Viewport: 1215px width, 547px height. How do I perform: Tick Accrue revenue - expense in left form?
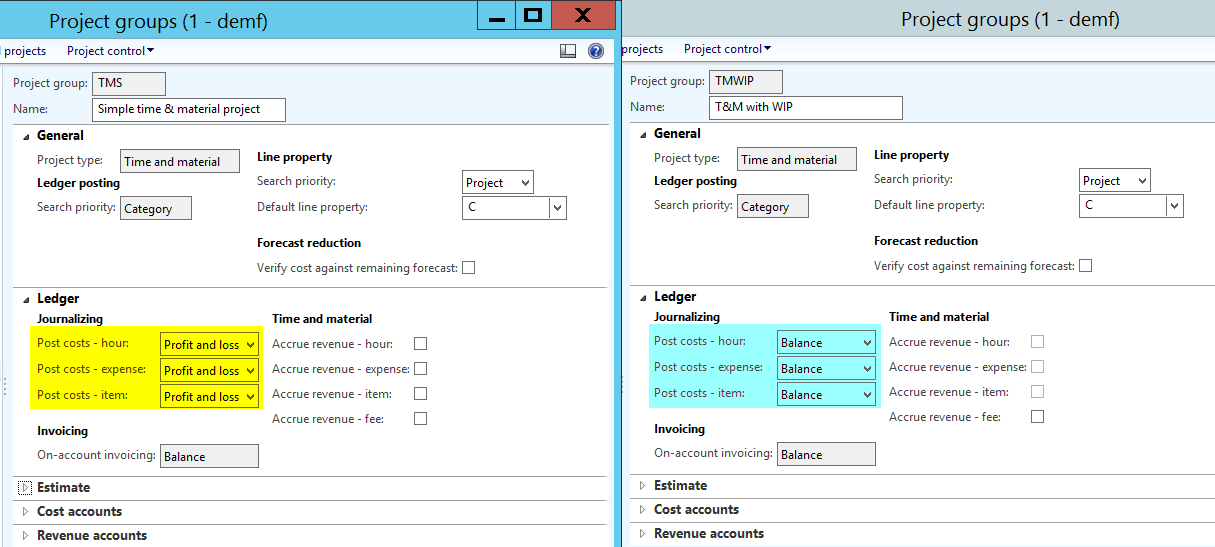(x=420, y=369)
